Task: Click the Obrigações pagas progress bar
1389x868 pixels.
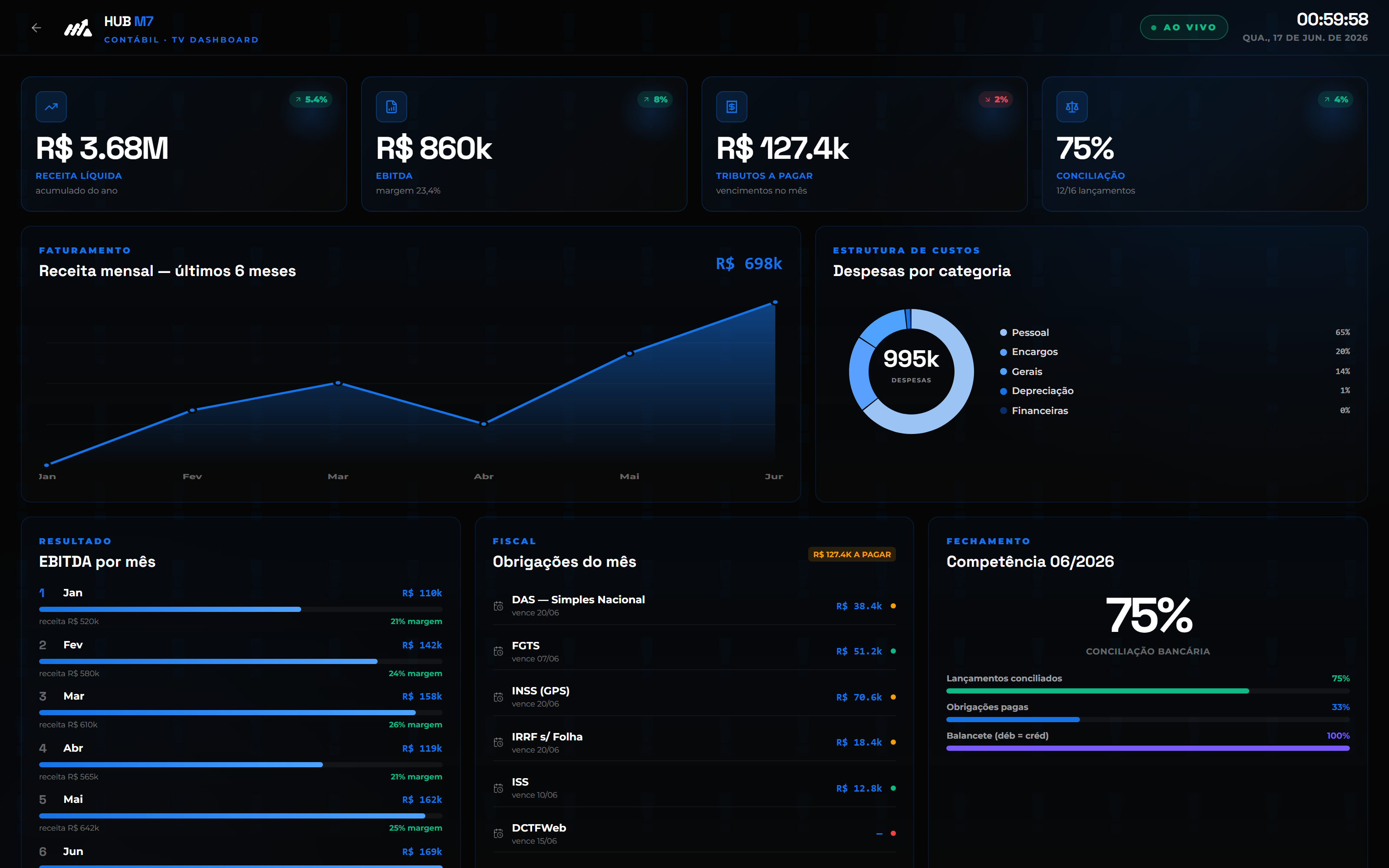Action: pyautogui.click(x=1148, y=719)
